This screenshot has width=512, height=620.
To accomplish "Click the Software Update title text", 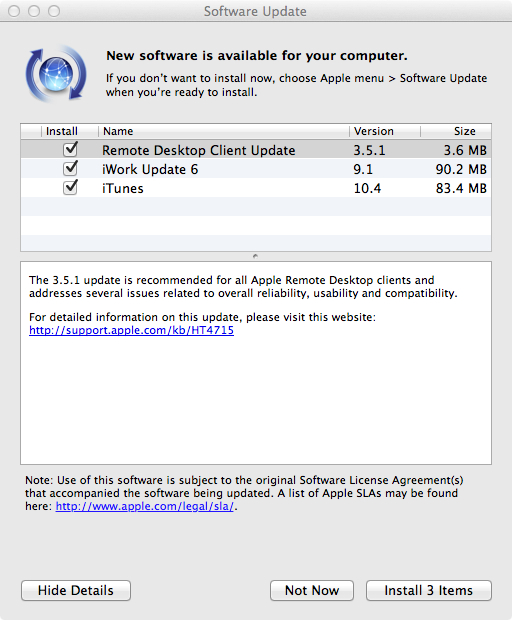I will click(255, 11).
